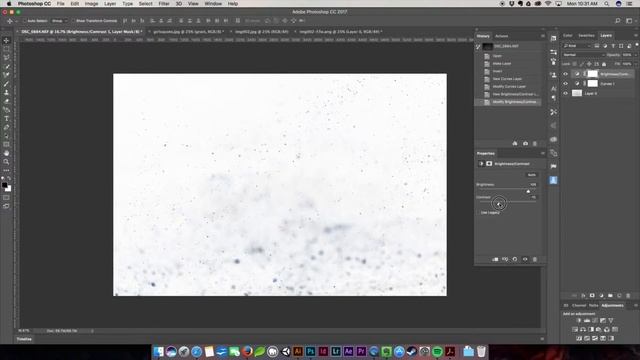Switch to the Channels tab
The image size is (640, 360).
coord(579,305)
